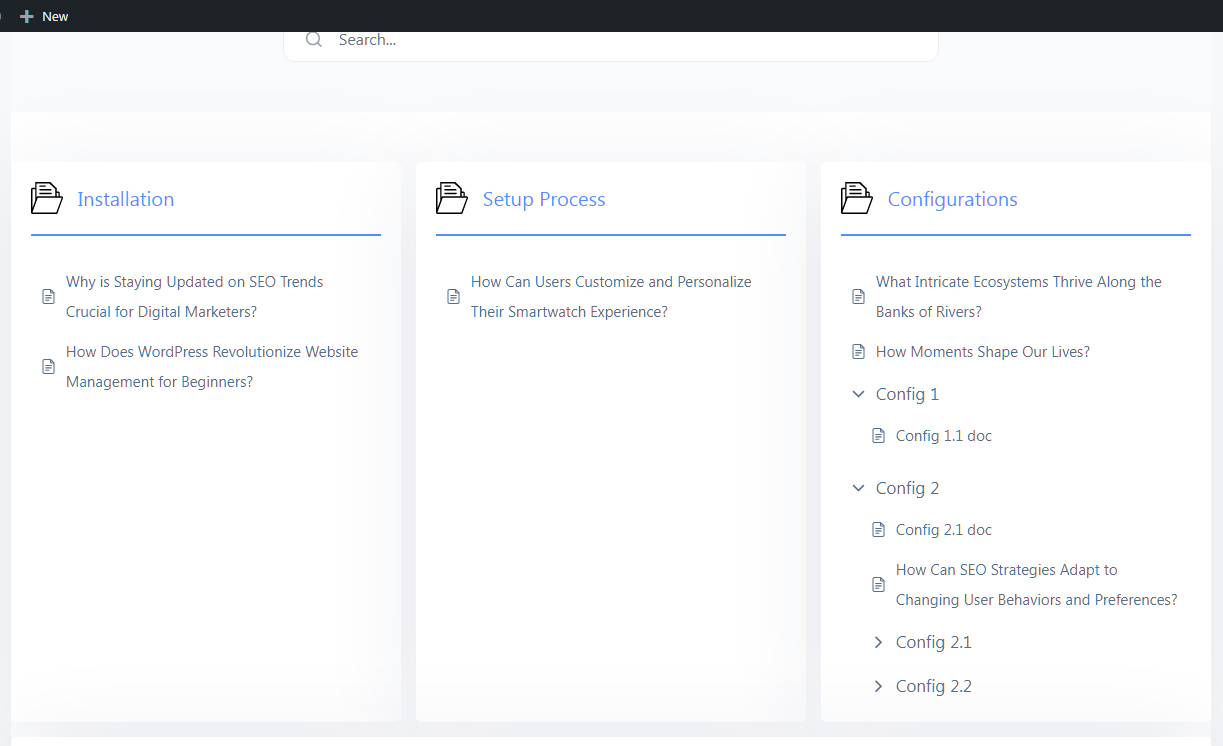This screenshot has width=1223, height=746.
Task: Open the Config 1.1 doc link
Action: pyautogui.click(x=944, y=436)
